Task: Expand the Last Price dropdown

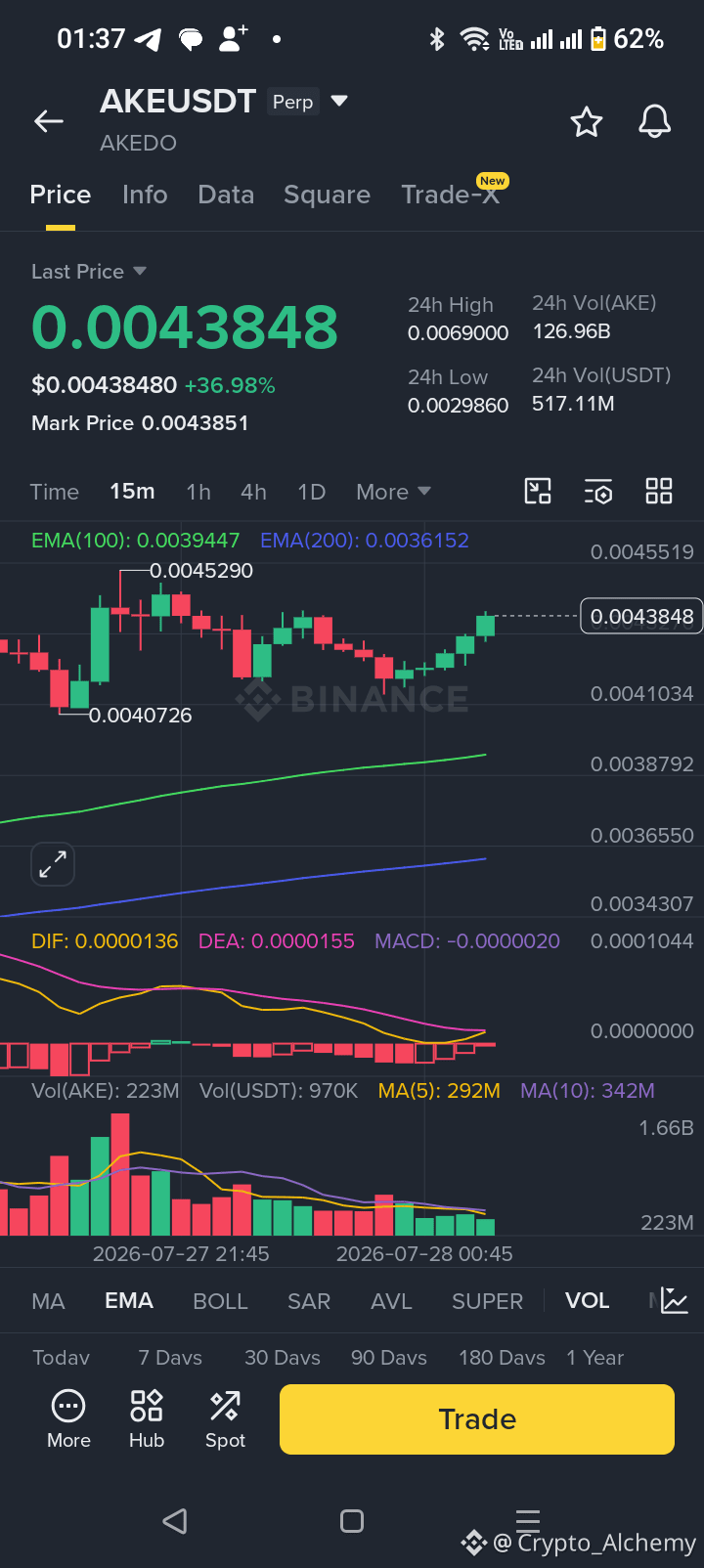Action: [89, 272]
